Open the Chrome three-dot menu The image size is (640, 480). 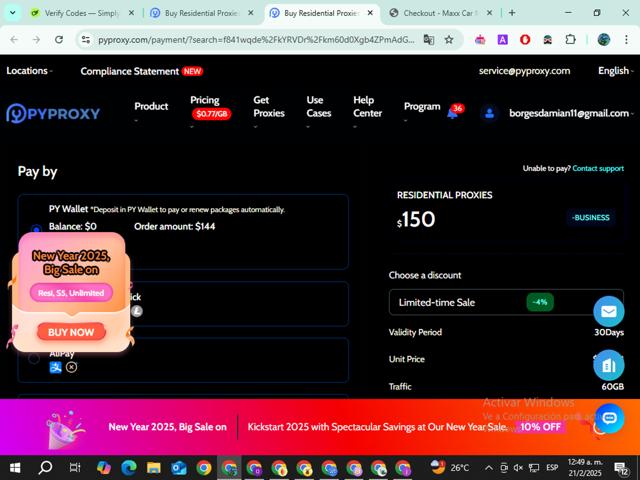(x=626, y=40)
